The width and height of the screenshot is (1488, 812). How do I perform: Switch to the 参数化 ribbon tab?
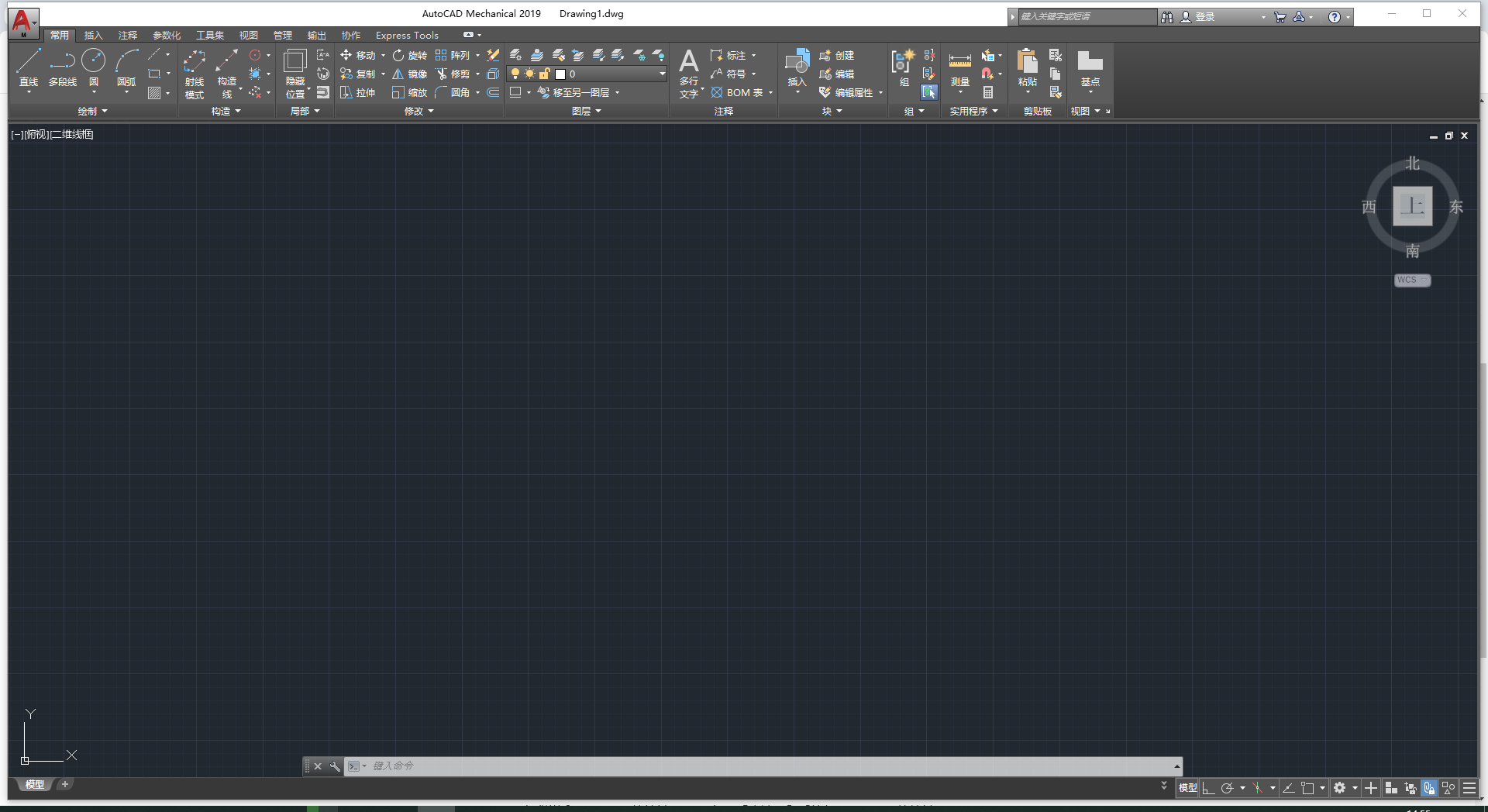167,35
